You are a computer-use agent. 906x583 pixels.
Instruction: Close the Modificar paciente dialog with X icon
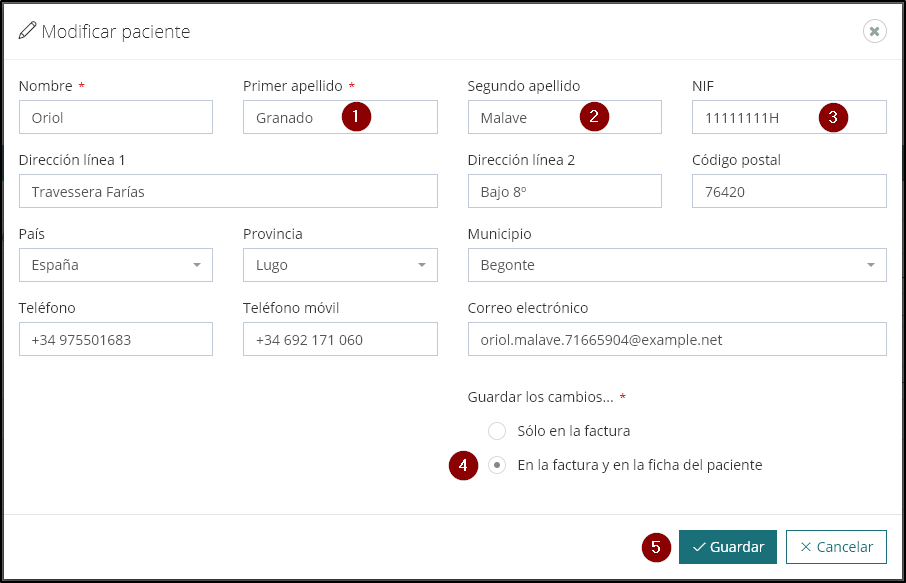tap(874, 32)
